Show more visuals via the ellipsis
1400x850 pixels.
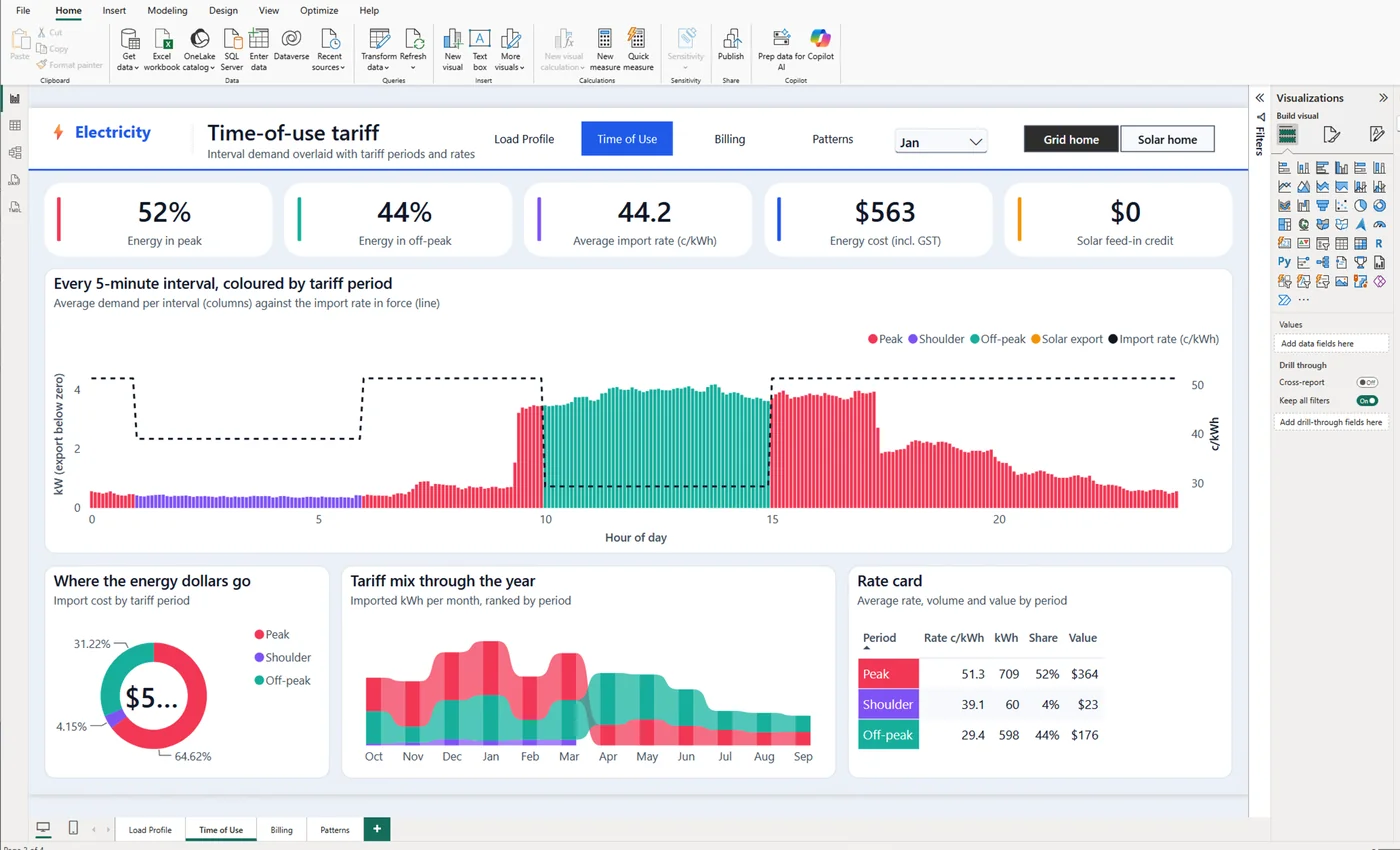coord(1303,299)
